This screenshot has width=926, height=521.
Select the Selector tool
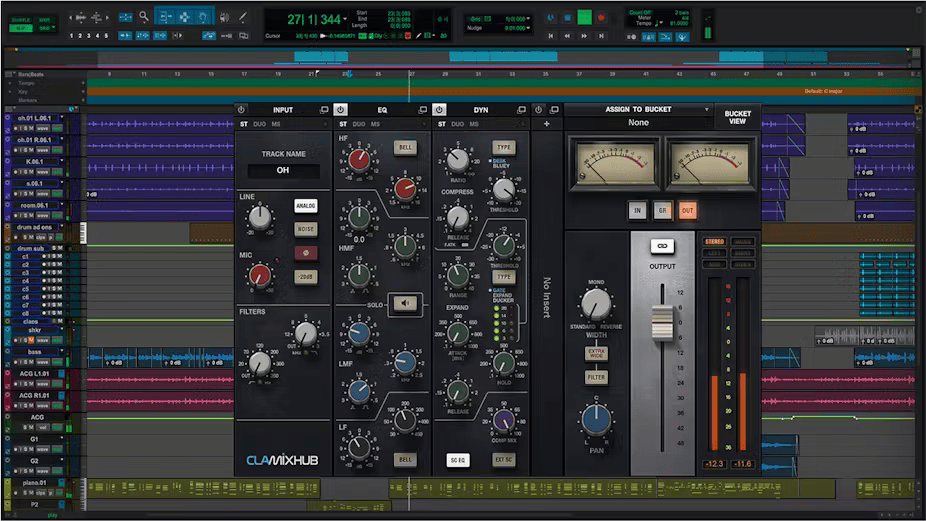pos(185,17)
